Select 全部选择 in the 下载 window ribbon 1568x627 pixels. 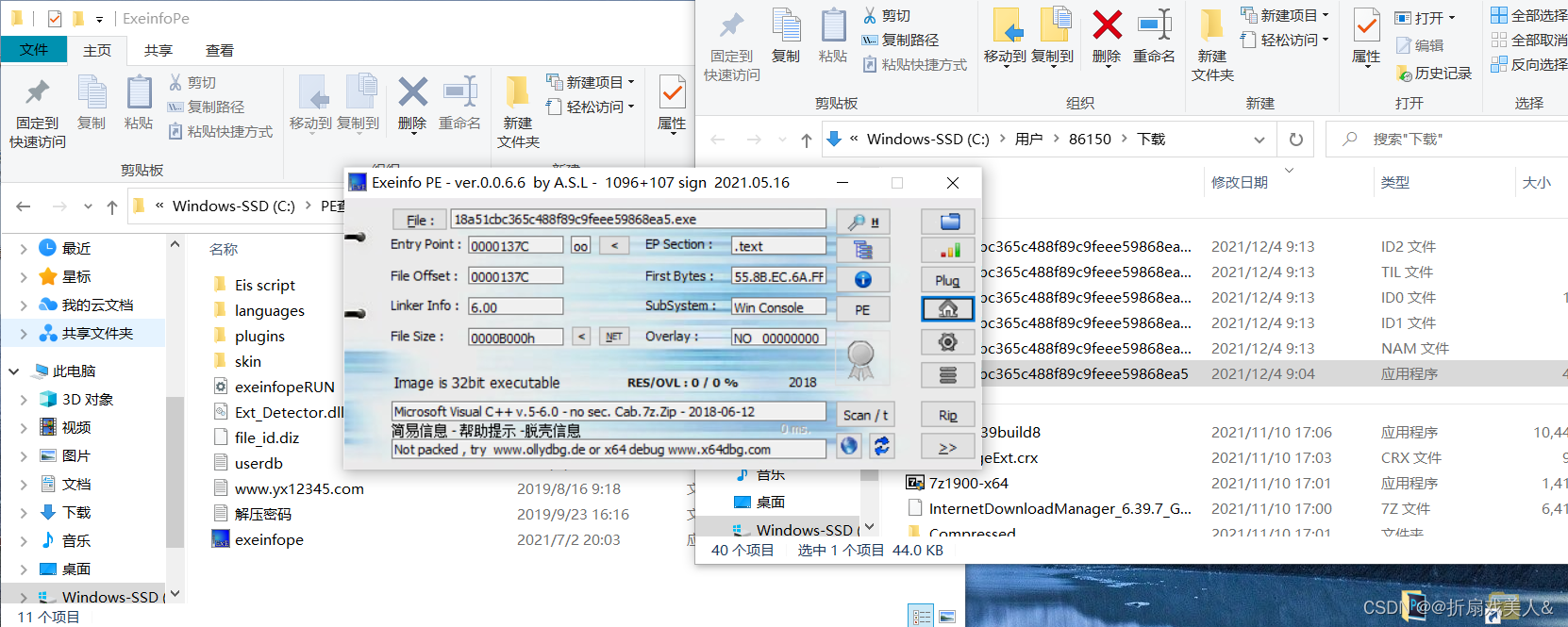coord(1529,15)
